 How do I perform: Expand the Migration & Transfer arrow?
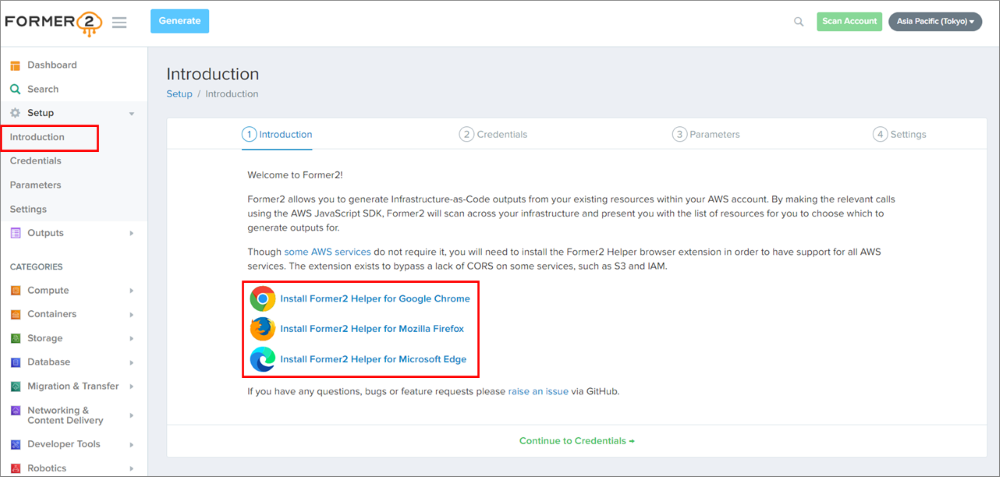point(131,386)
